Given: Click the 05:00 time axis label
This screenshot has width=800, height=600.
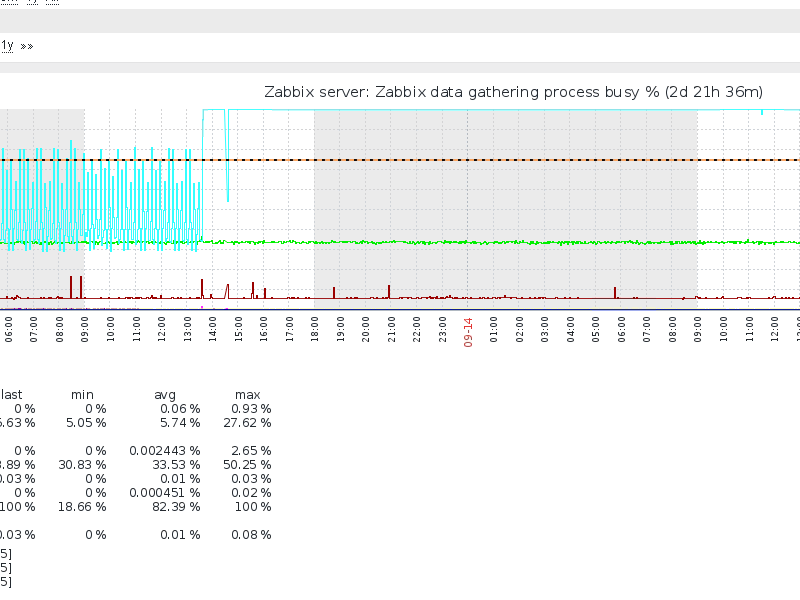Looking at the screenshot, I should tap(595, 329).
